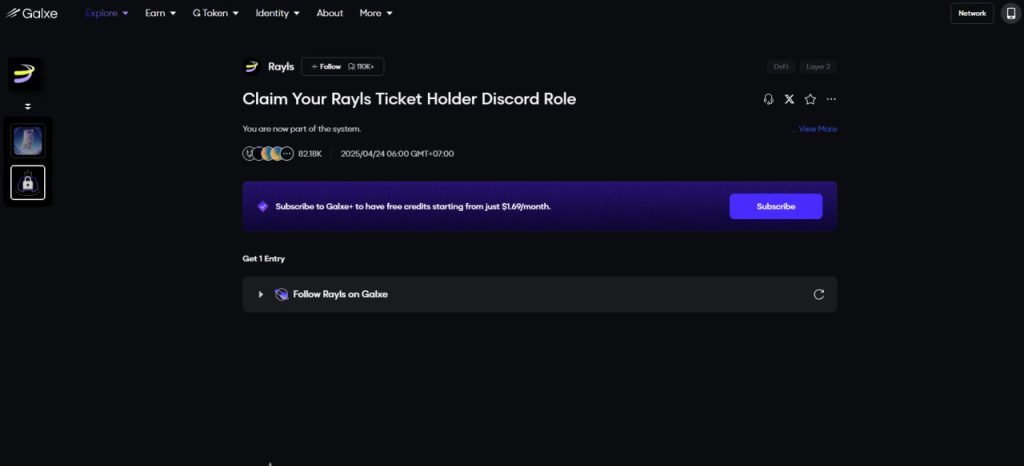
Task: Go to the About page
Action: point(330,13)
